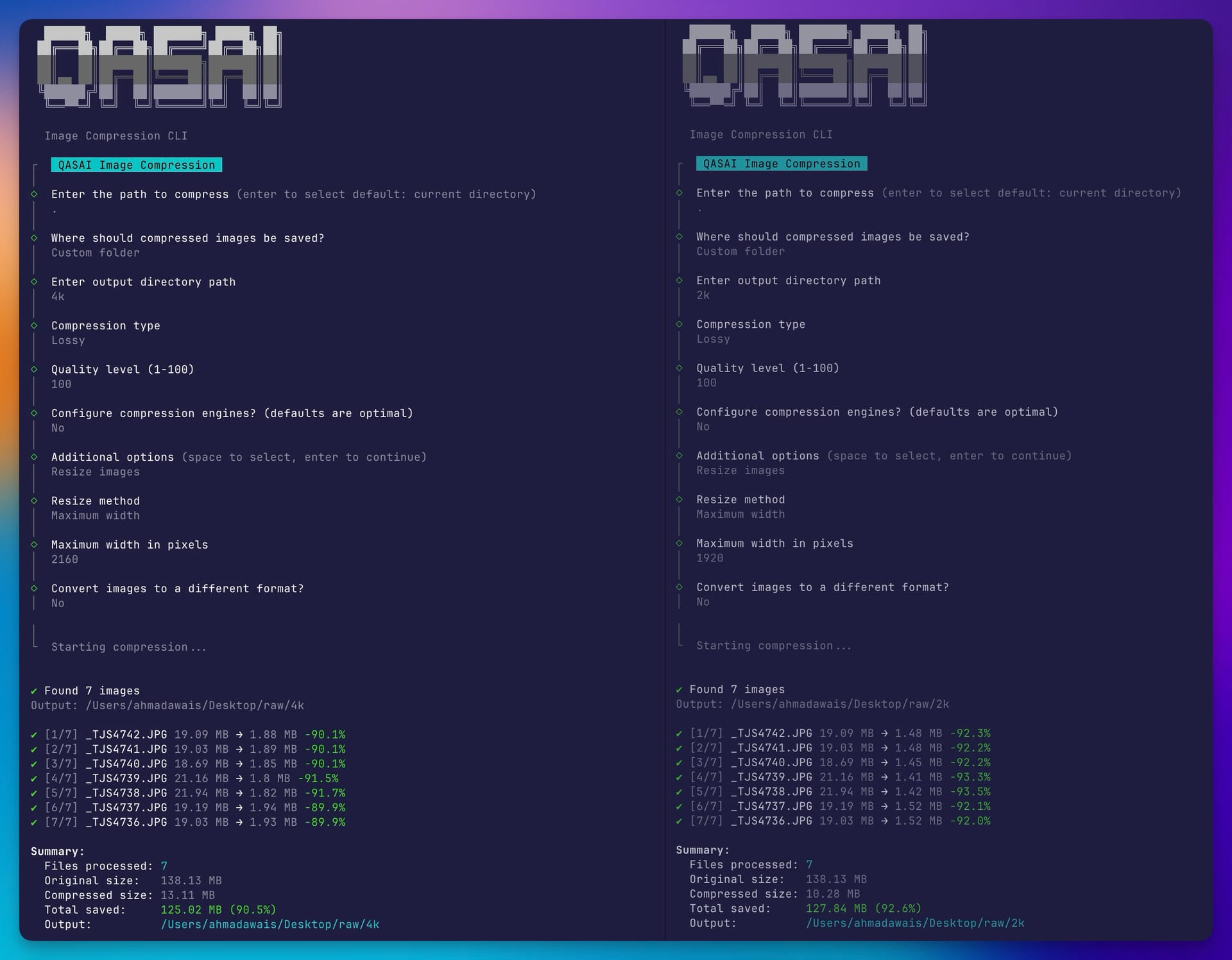Click the checkmark of _TJS4736.JPG row in right pane
The image size is (1232, 960).
(679, 821)
